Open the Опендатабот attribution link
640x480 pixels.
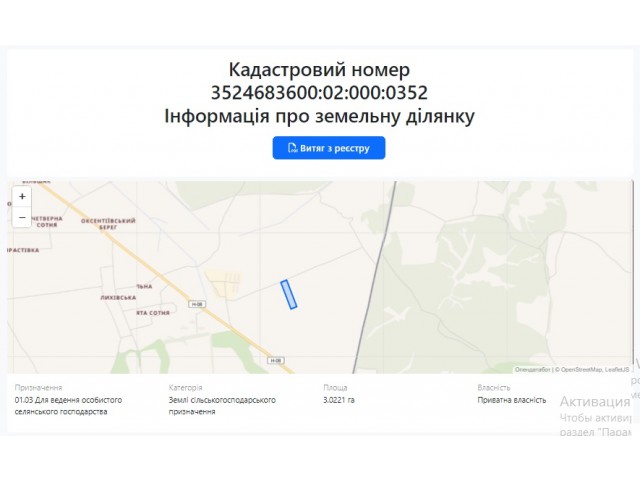(x=532, y=370)
